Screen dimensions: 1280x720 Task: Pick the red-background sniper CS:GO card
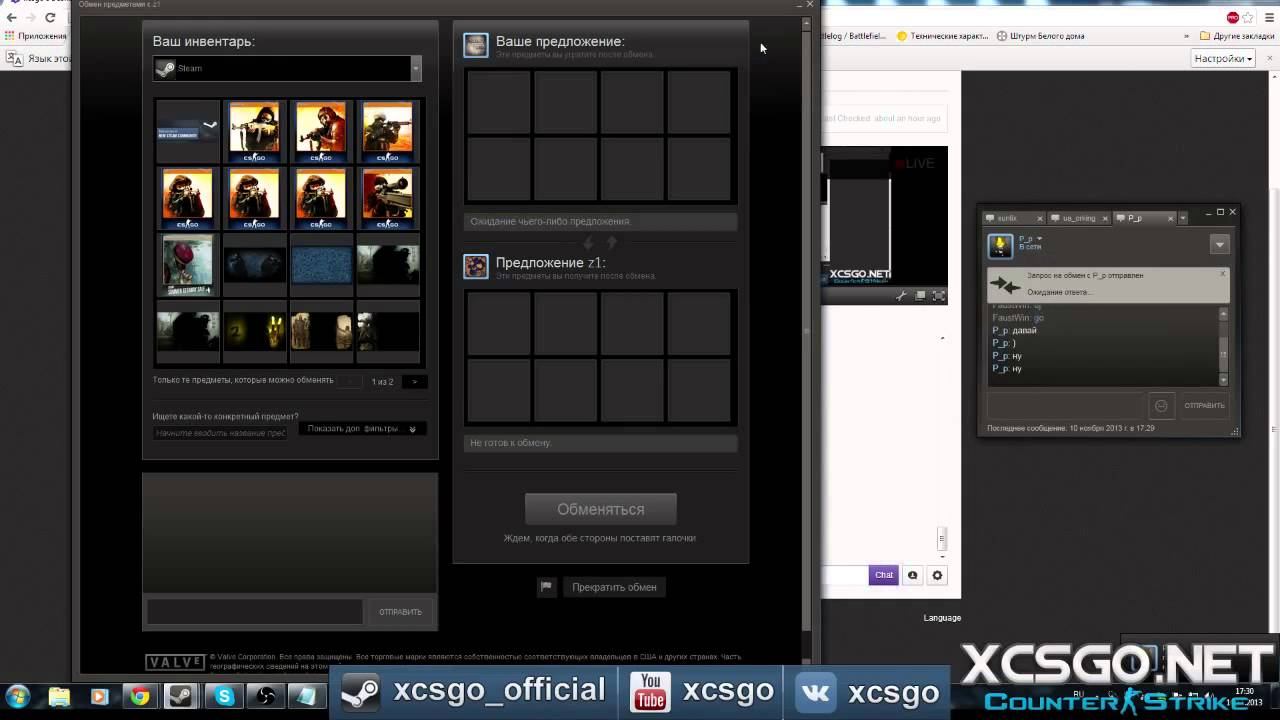388,197
